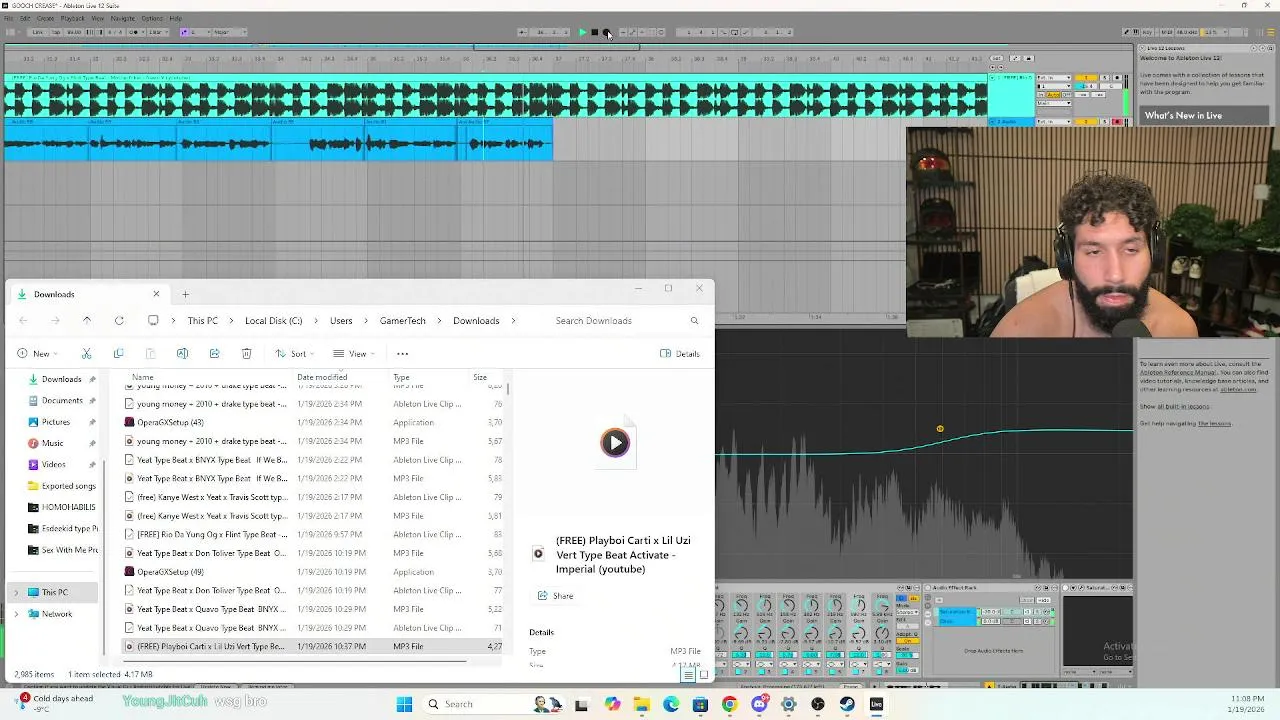
Task: Click Share link in preview pane
Action: click(556, 596)
